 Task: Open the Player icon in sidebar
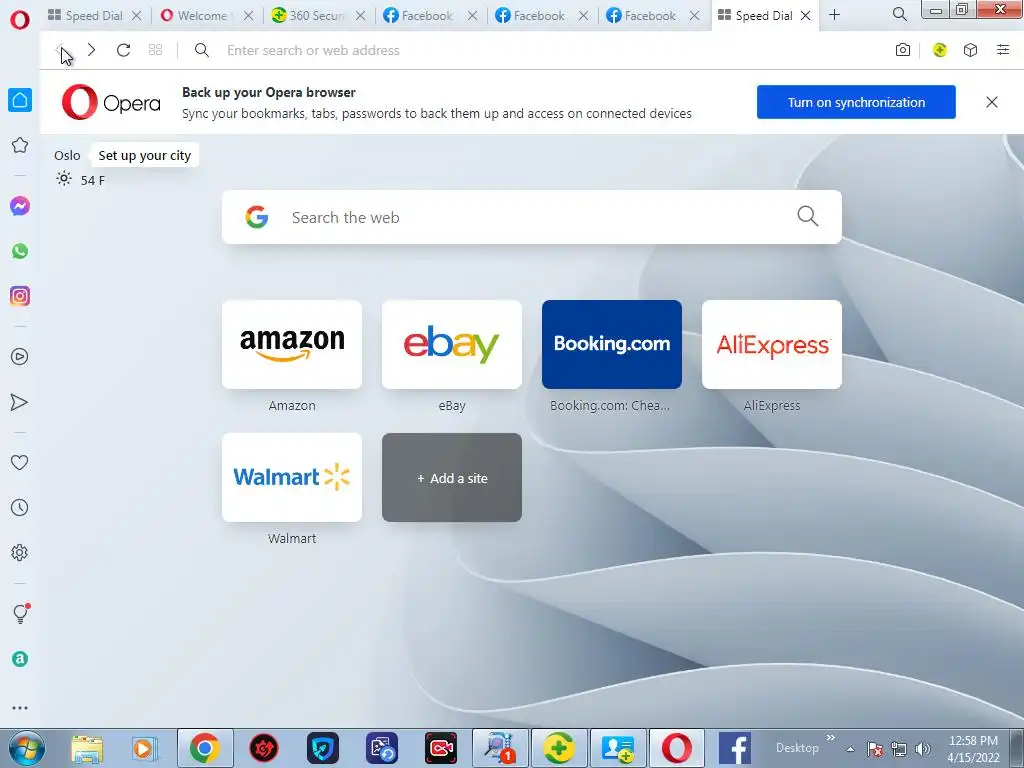coord(20,357)
